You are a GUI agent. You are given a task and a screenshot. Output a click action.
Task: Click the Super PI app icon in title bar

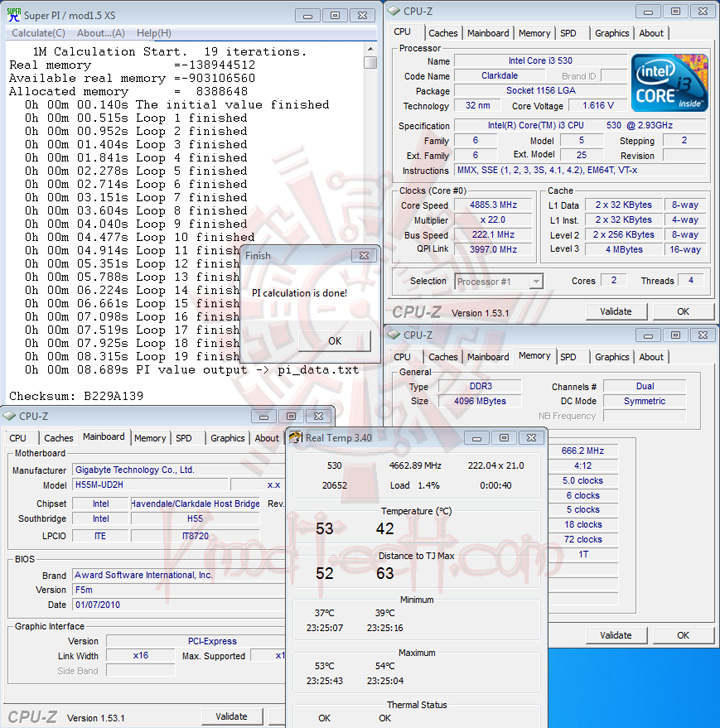coord(14,15)
